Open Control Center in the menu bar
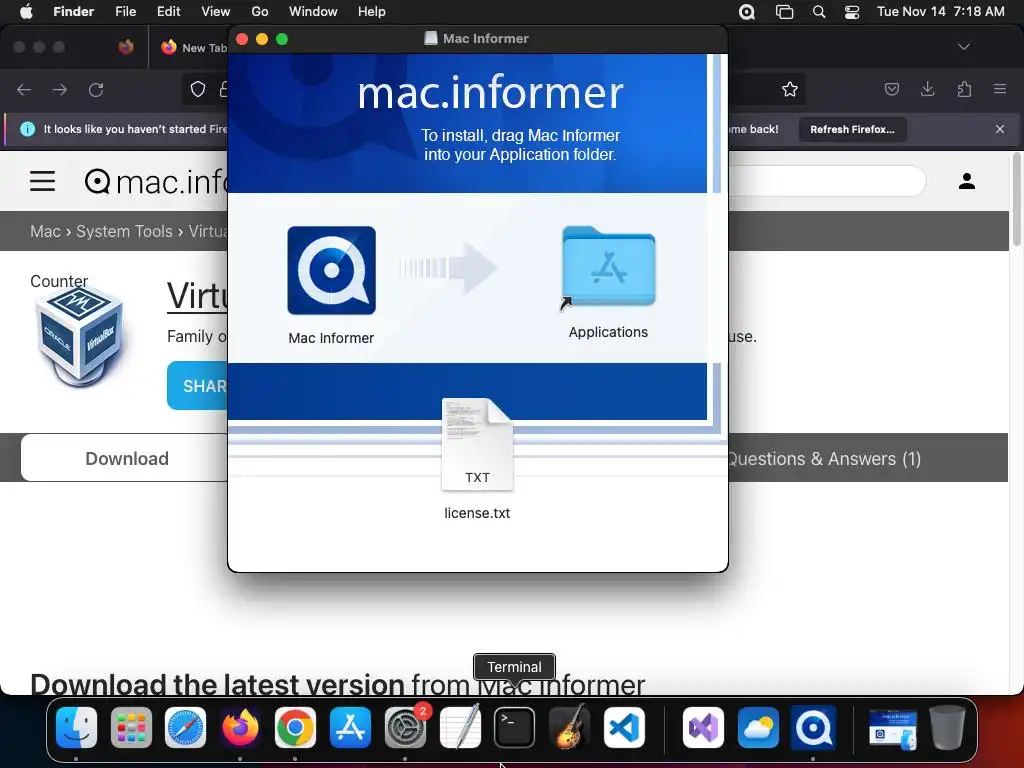The image size is (1024, 768). coord(852,12)
